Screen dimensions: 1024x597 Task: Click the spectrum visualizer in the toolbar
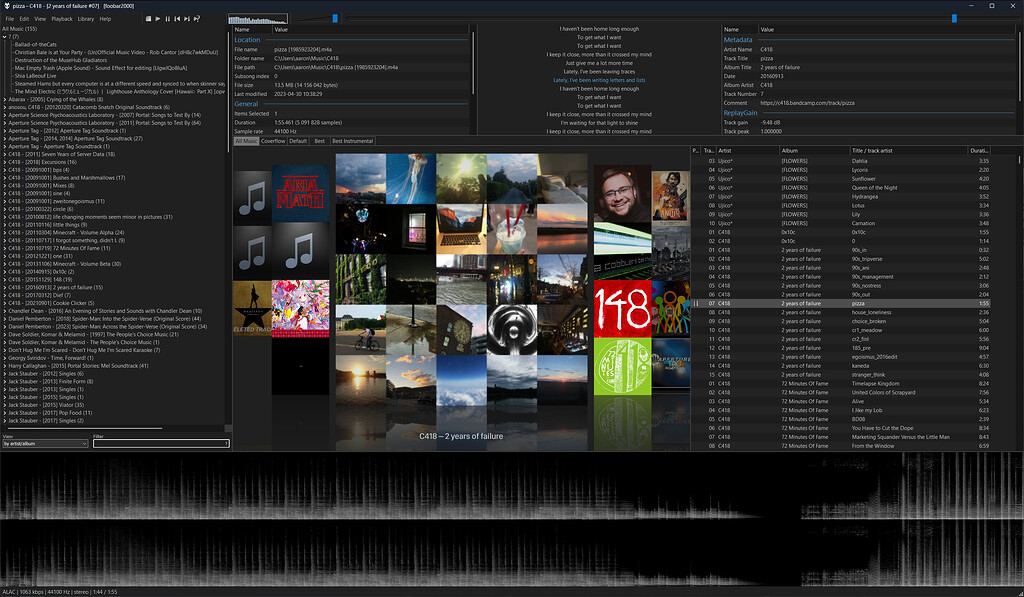point(258,19)
